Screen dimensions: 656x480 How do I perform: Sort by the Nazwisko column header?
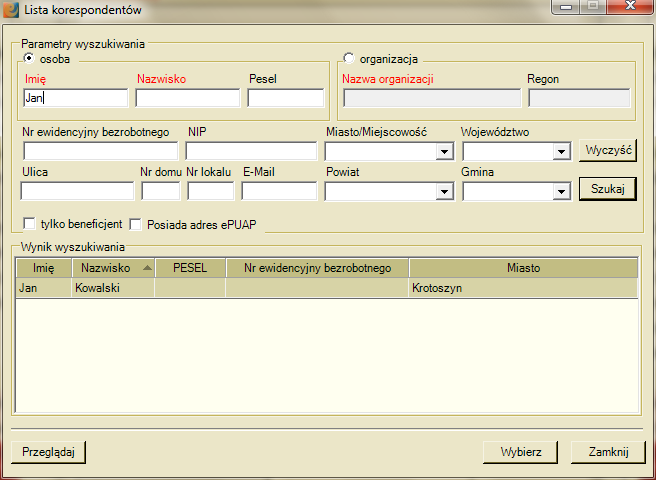point(113,268)
